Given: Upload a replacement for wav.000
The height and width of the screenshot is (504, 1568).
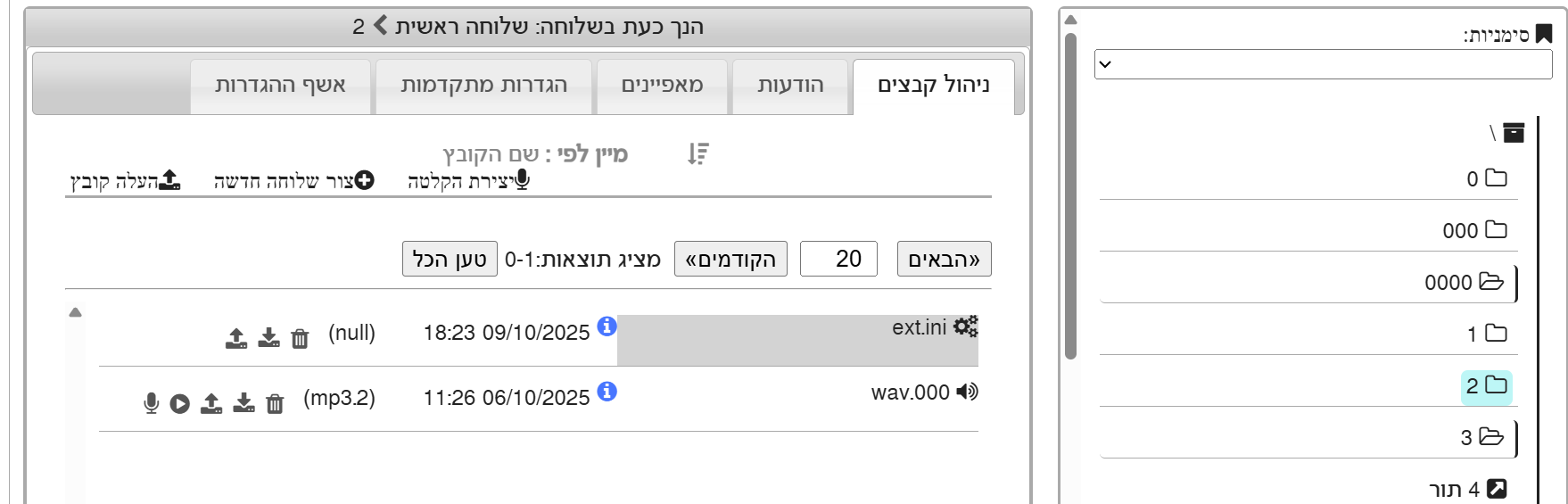Looking at the screenshot, I should tap(211, 403).
